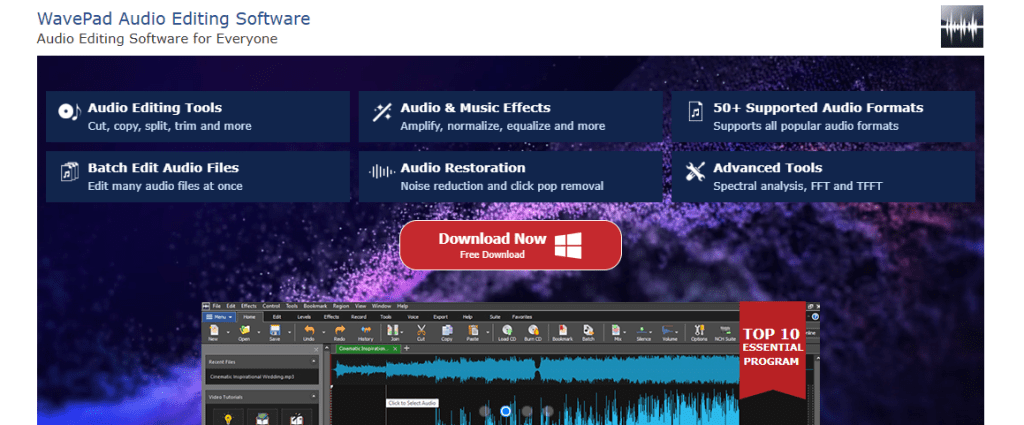Expand the dropdown arrow next to Mix

(x=624, y=332)
